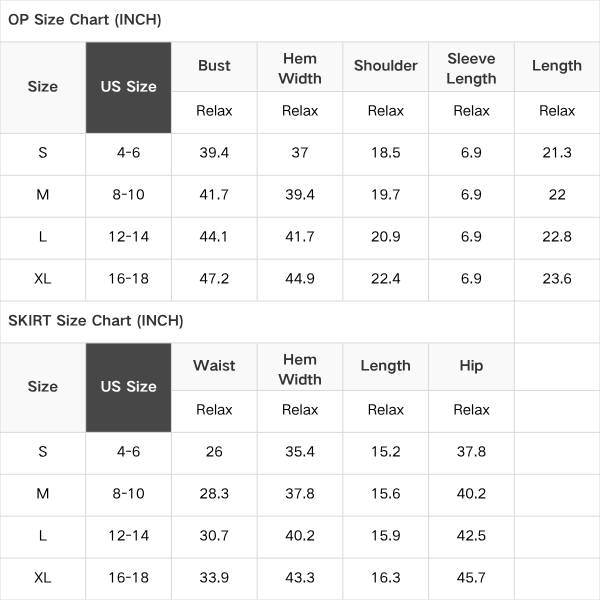Click the dark US Size header in OP chart
Screen dimensions: 600x600
click(x=128, y=88)
